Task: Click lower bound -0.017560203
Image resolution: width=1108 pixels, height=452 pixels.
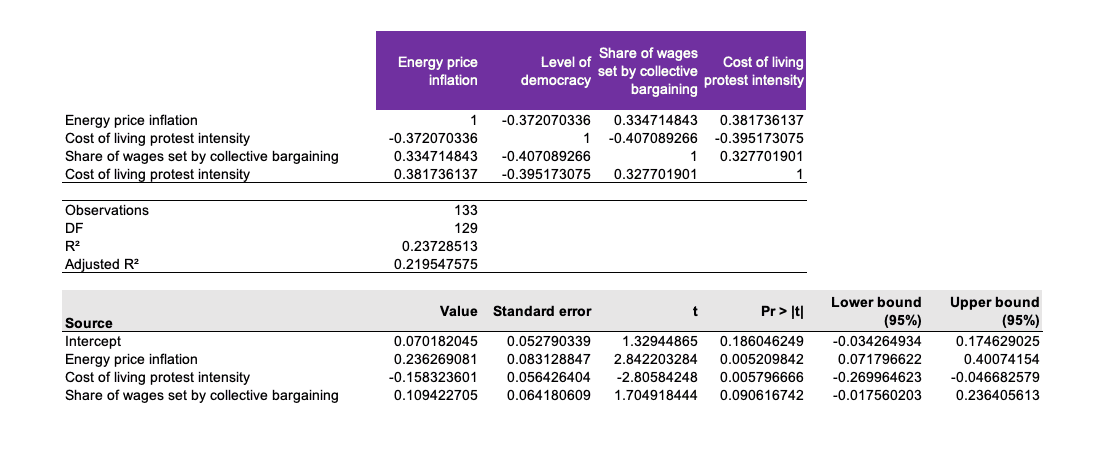Action: (876, 396)
